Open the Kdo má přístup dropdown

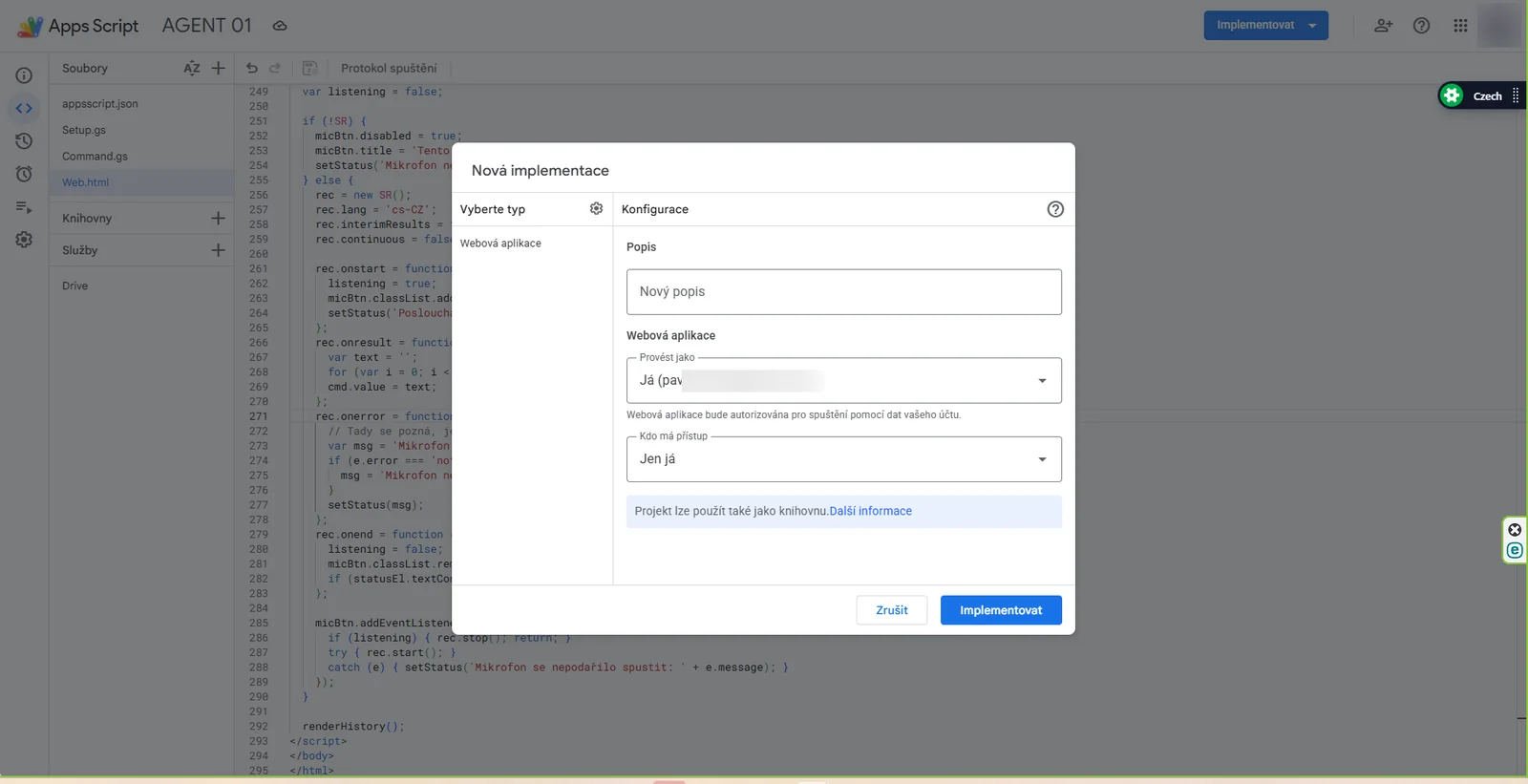pos(844,459)
